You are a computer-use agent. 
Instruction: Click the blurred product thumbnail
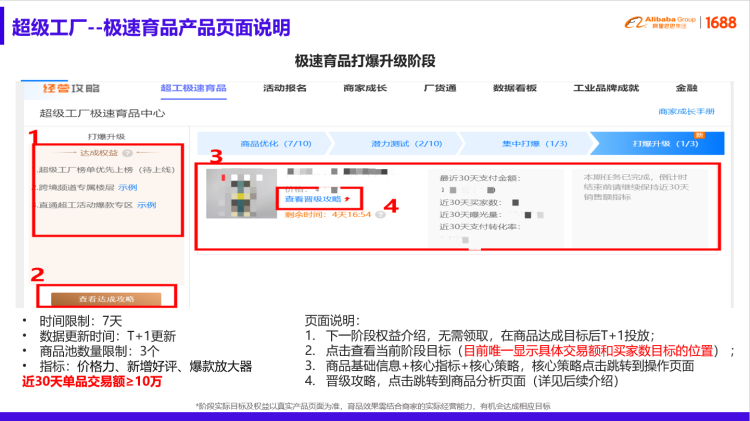pos(238,194)
